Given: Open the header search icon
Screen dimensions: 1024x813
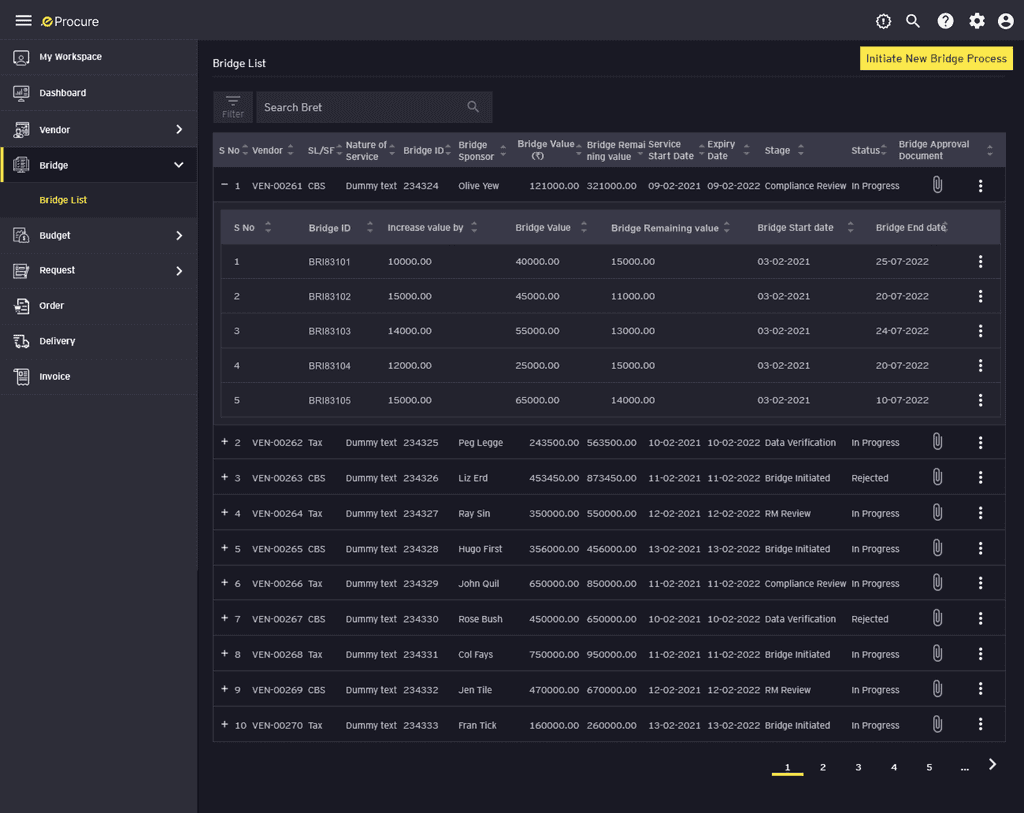Looking at the screenshot, I should [913, 22].
